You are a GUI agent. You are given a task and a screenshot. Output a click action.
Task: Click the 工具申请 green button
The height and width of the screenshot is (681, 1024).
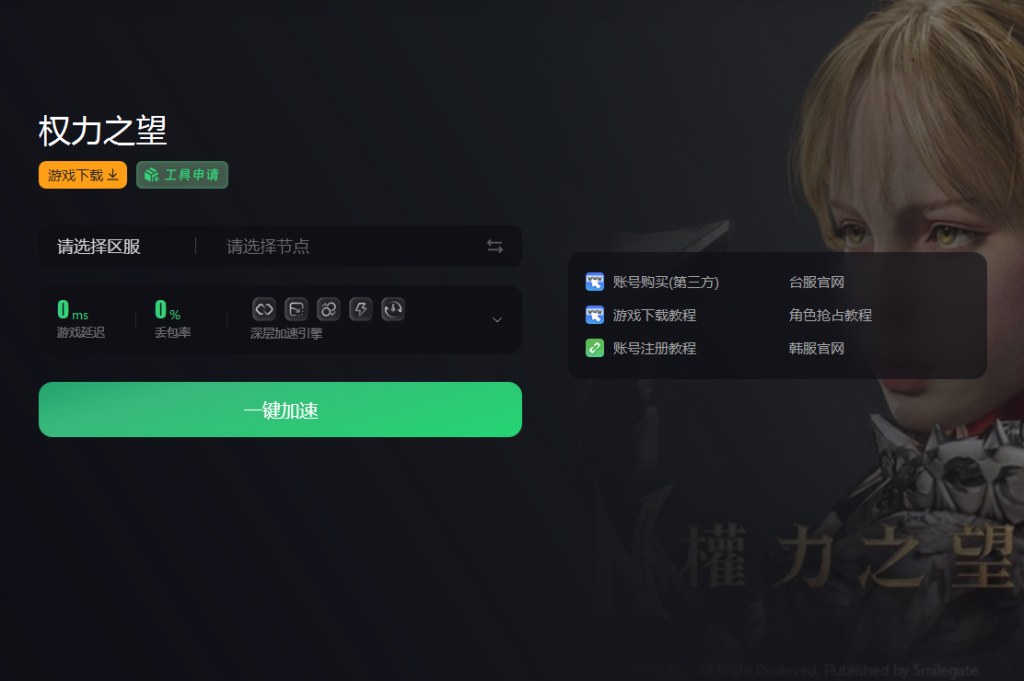pos(182,175)
